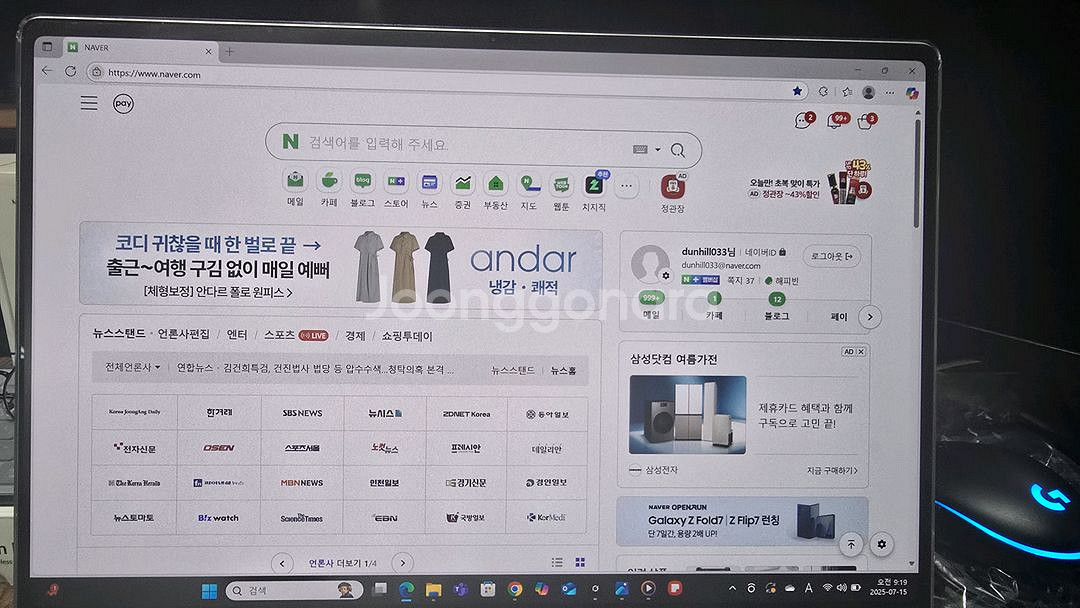
Task: Open the 치지직 shortcut icon
Action: 594,185
